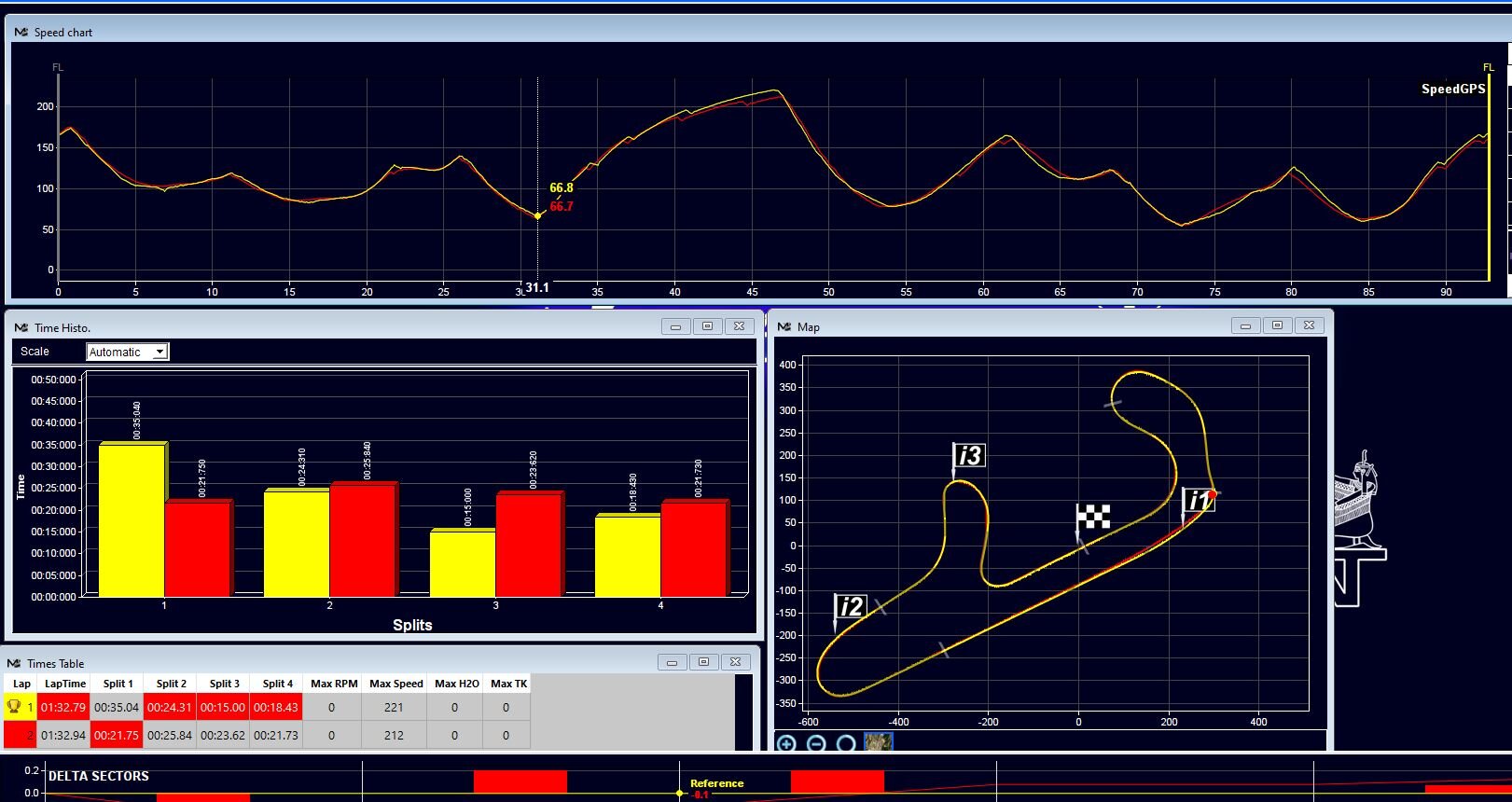Select the i2 split marker on map

851,607
